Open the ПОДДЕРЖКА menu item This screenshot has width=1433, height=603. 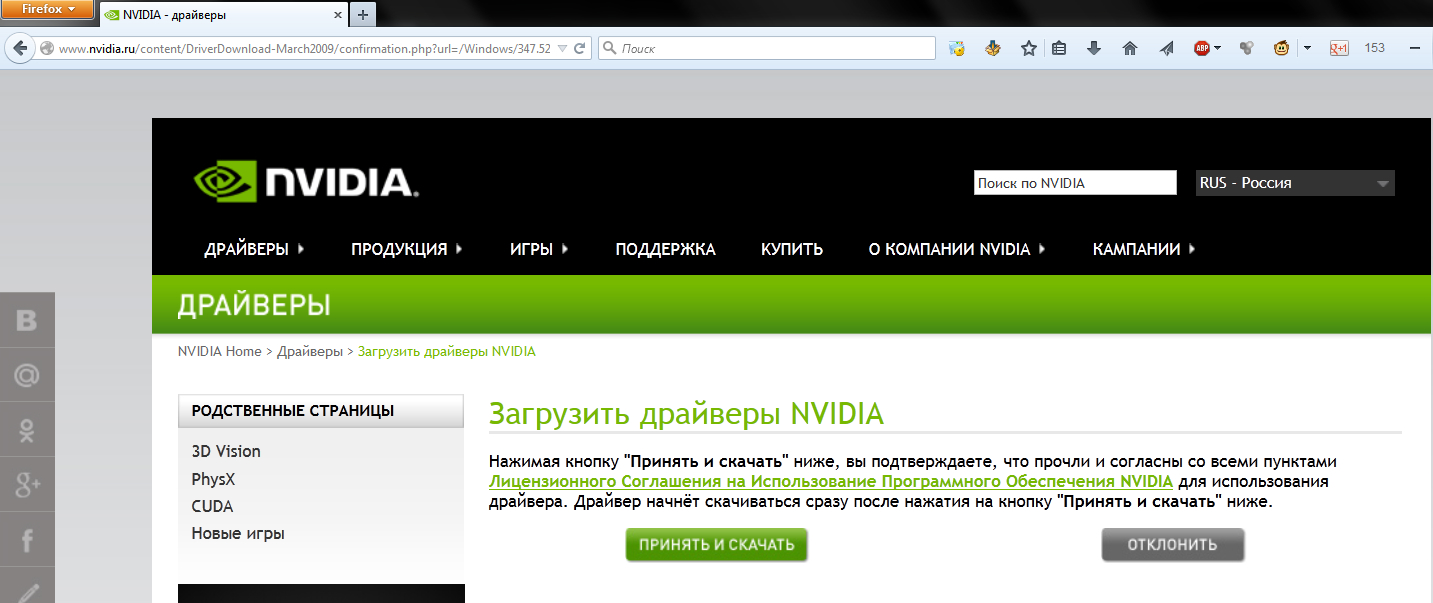click(665, 249)
